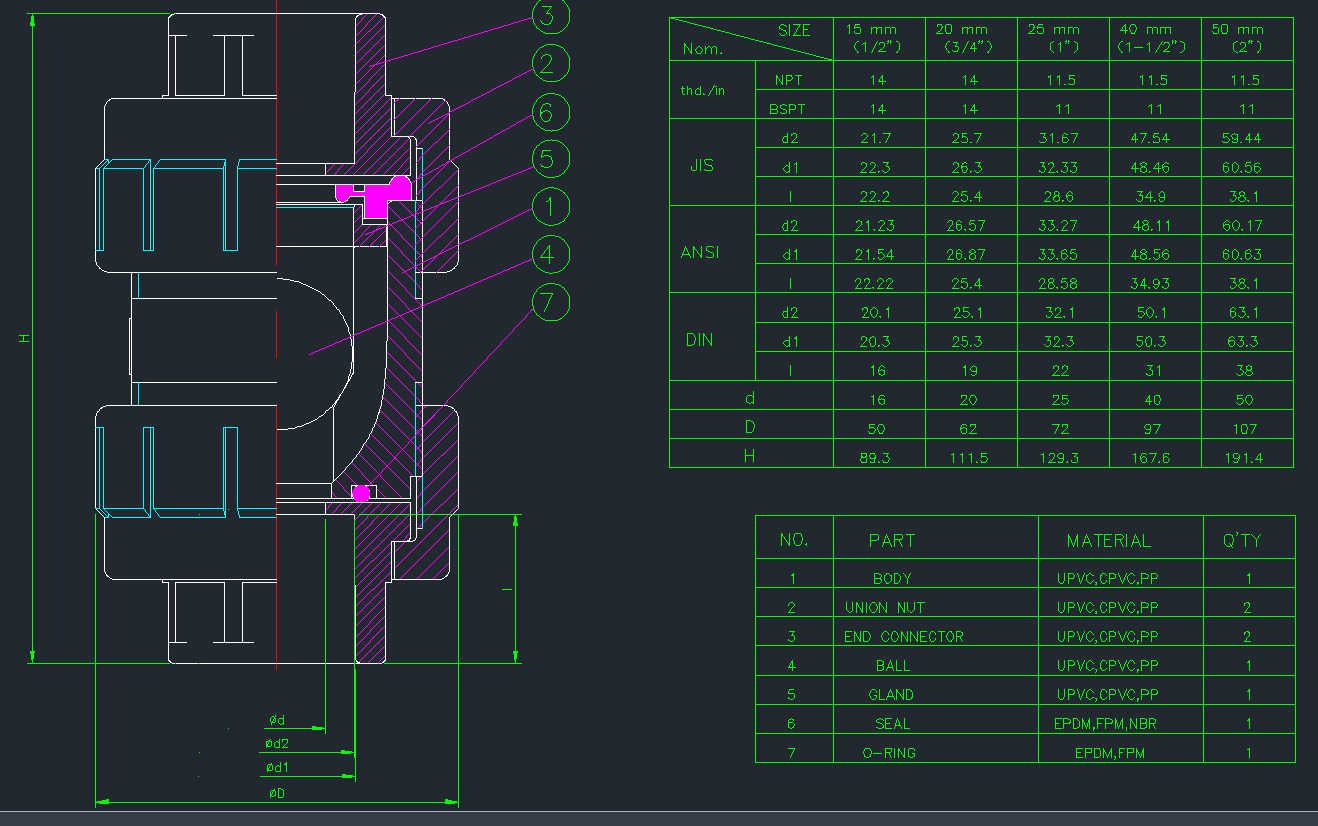Select the DIN row label
The width and height of the screenshot is (1318, 826).
[700, 340]
